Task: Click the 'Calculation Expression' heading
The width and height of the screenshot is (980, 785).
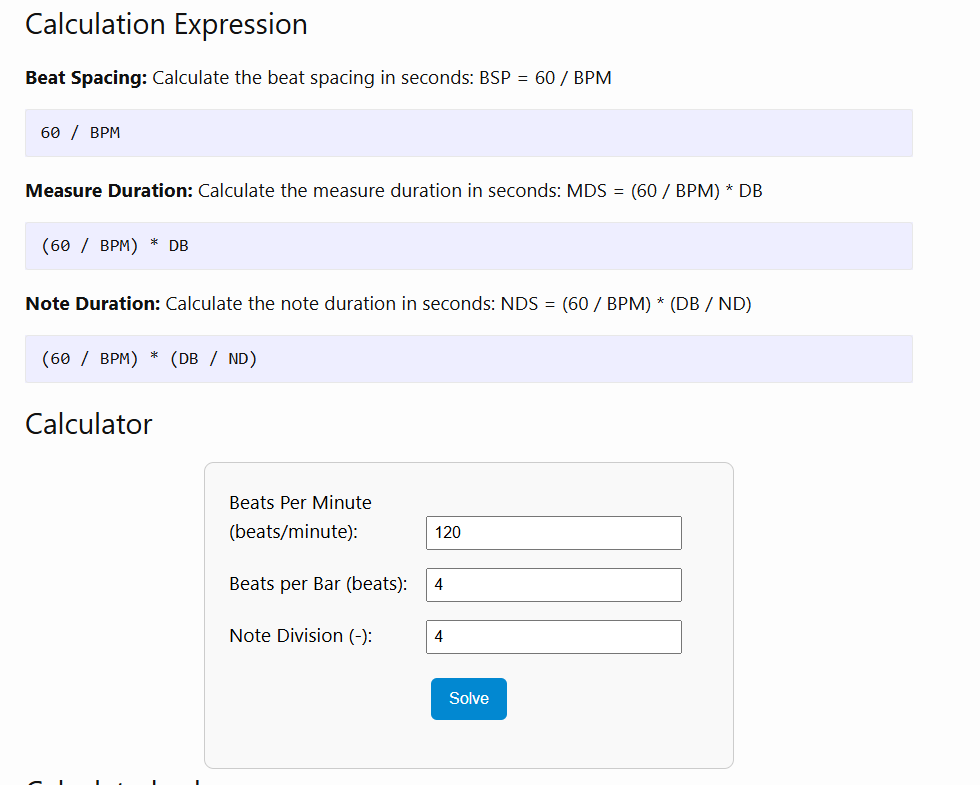Action: (x=166, y=24)
